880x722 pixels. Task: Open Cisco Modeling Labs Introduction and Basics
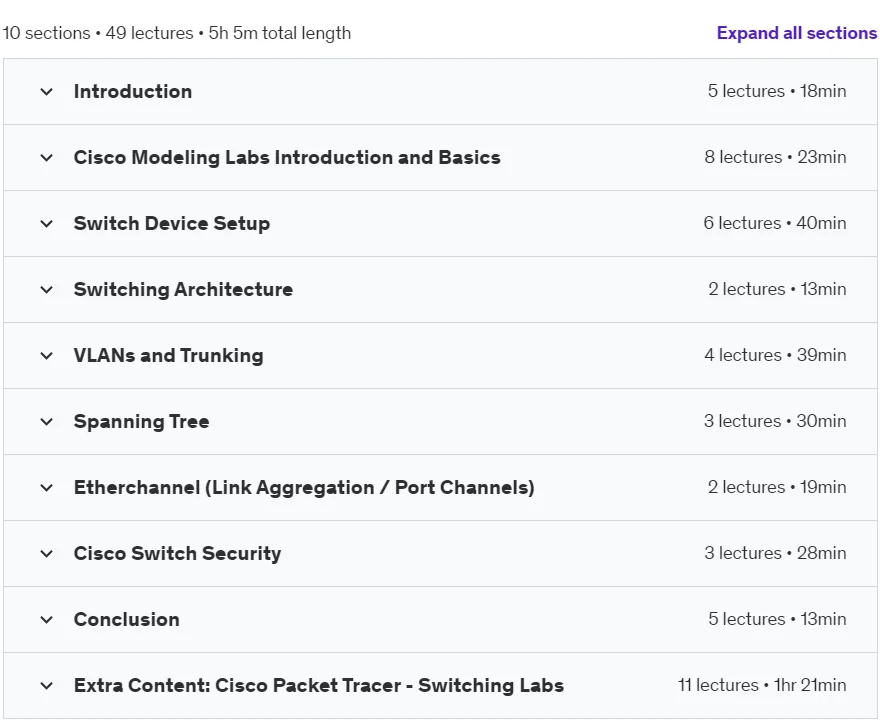tap(287, 158)
